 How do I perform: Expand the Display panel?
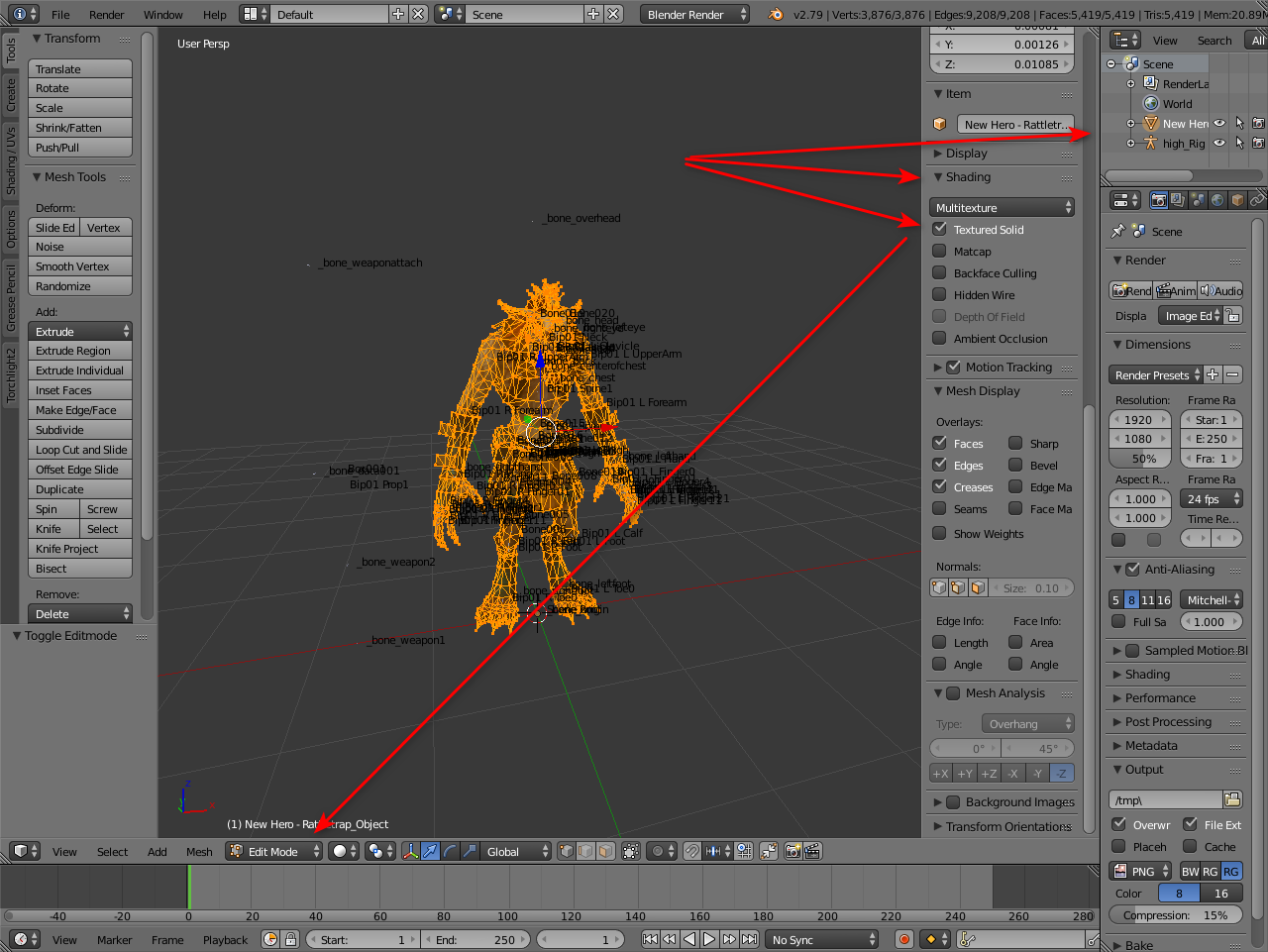966,154
